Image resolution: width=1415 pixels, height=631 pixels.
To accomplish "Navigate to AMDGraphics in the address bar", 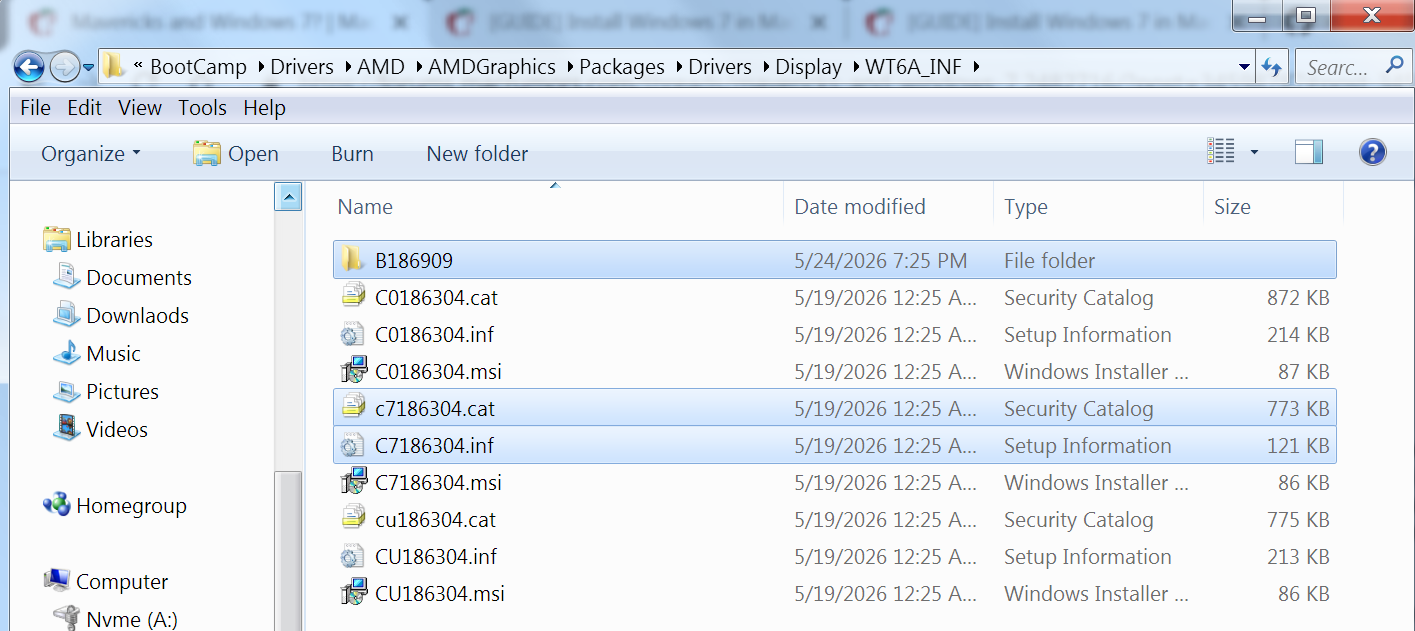I will pyautogui.click(x=492, y=67).
